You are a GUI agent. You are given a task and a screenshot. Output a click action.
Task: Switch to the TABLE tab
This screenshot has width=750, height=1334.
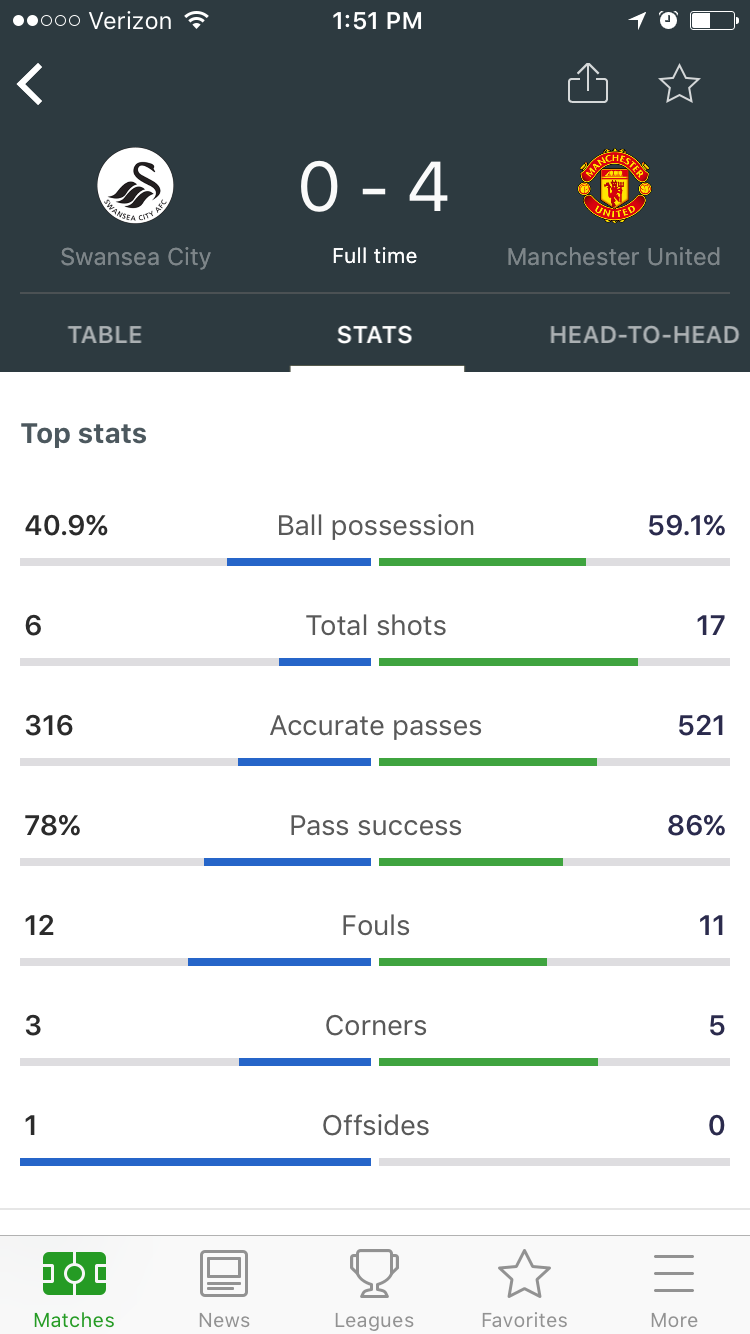click(x=105, y=335)
